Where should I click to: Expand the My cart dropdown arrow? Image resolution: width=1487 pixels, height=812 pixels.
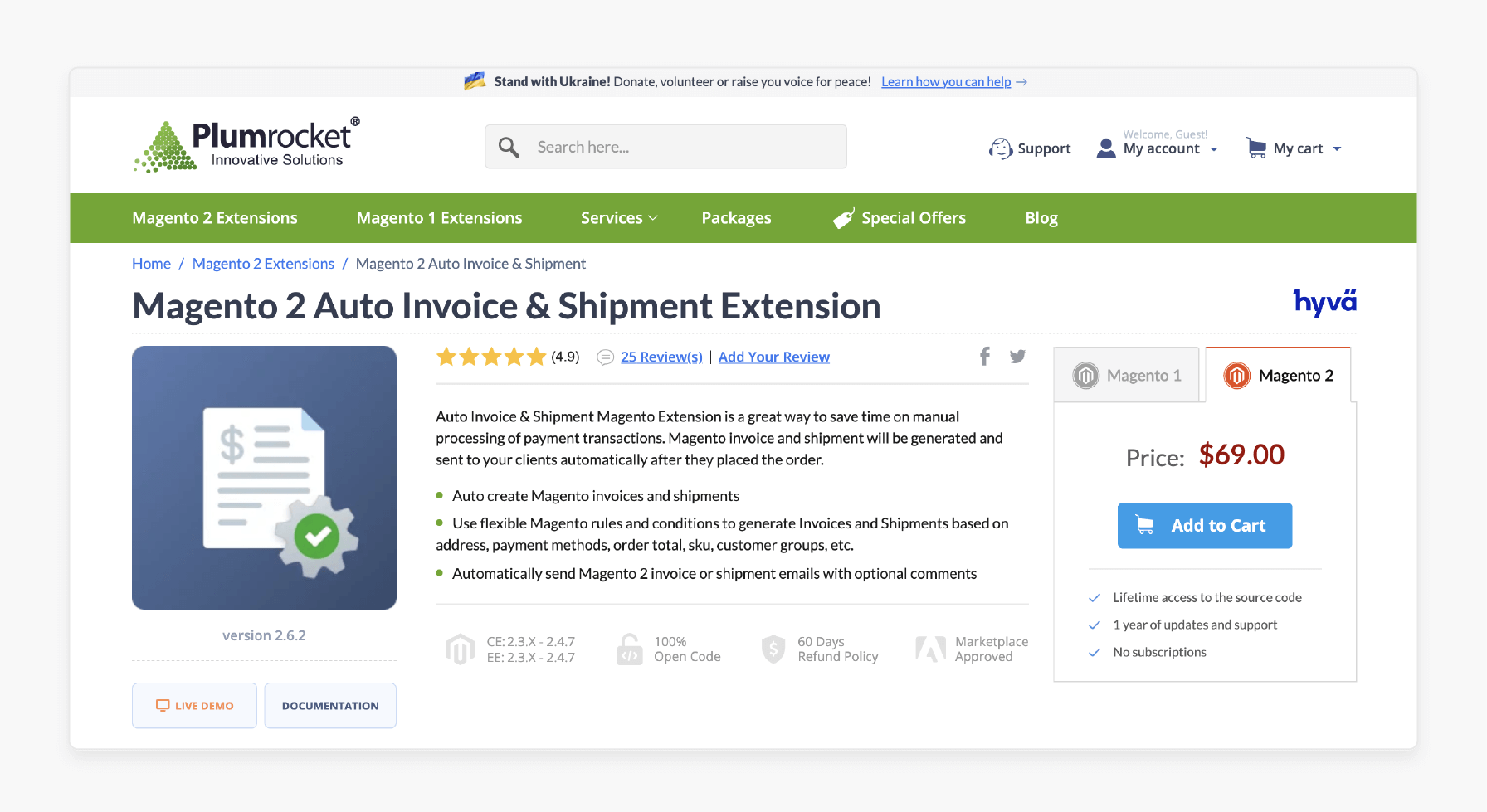point(1337,149)
